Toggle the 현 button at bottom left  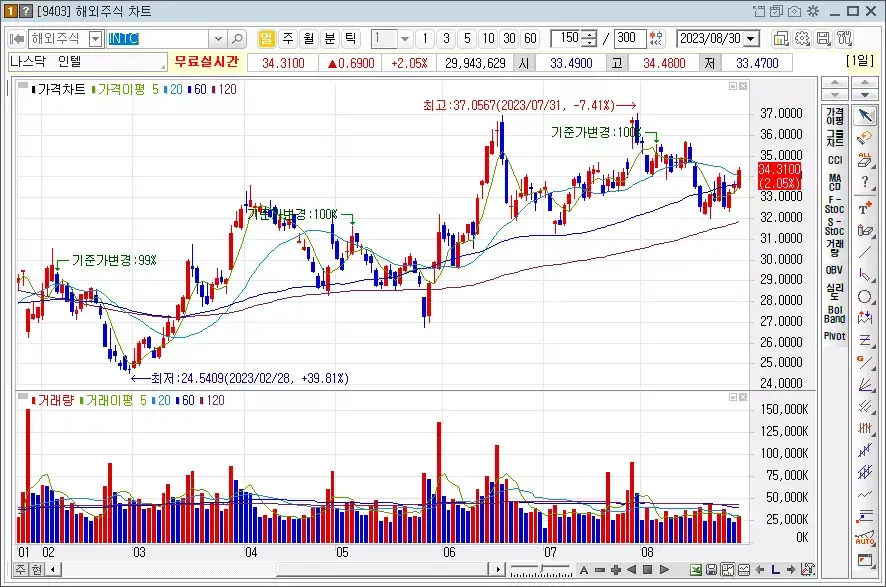coord(36,569)
